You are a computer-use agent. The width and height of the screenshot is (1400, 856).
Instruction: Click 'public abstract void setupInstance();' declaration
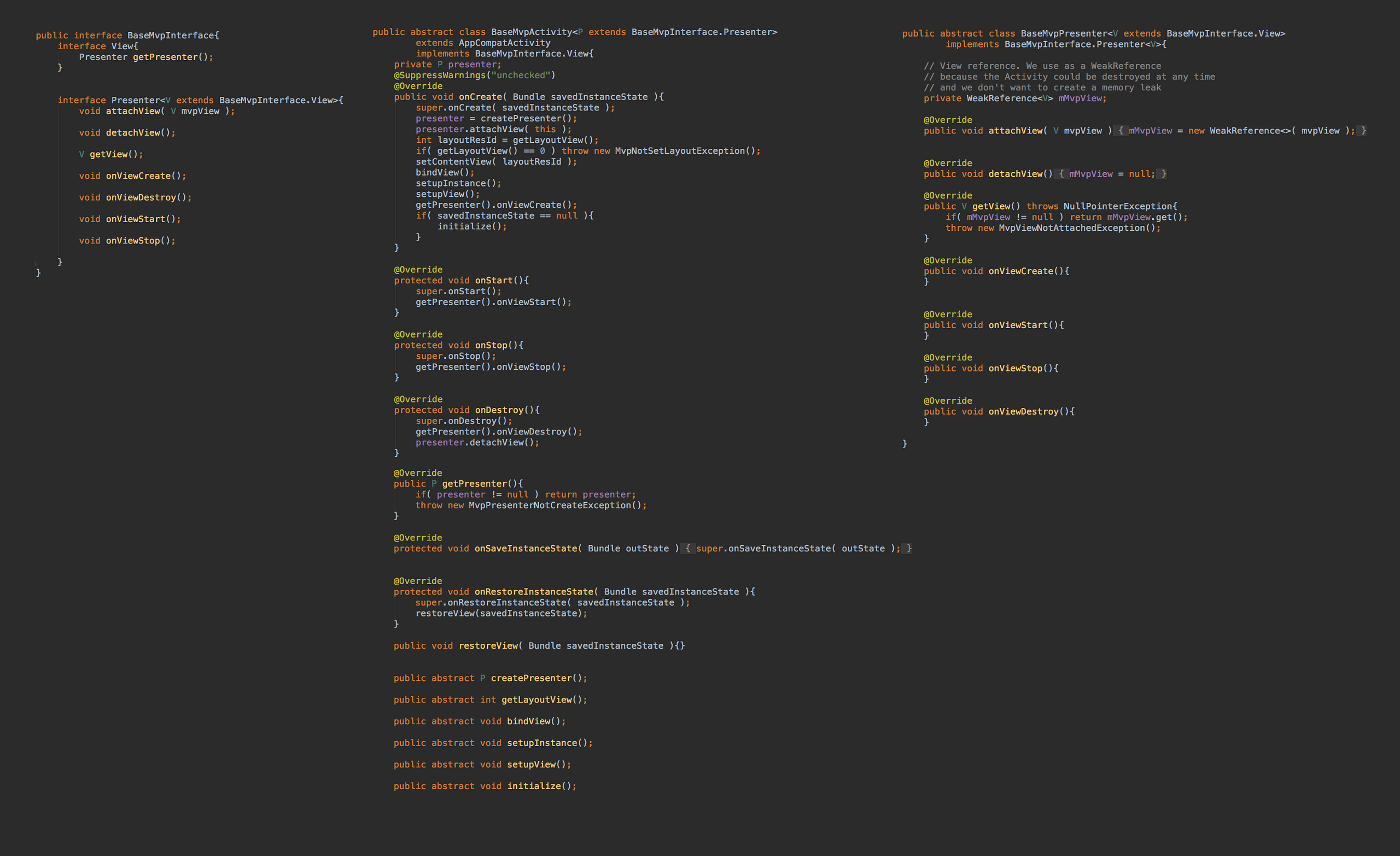click(493, 743)
